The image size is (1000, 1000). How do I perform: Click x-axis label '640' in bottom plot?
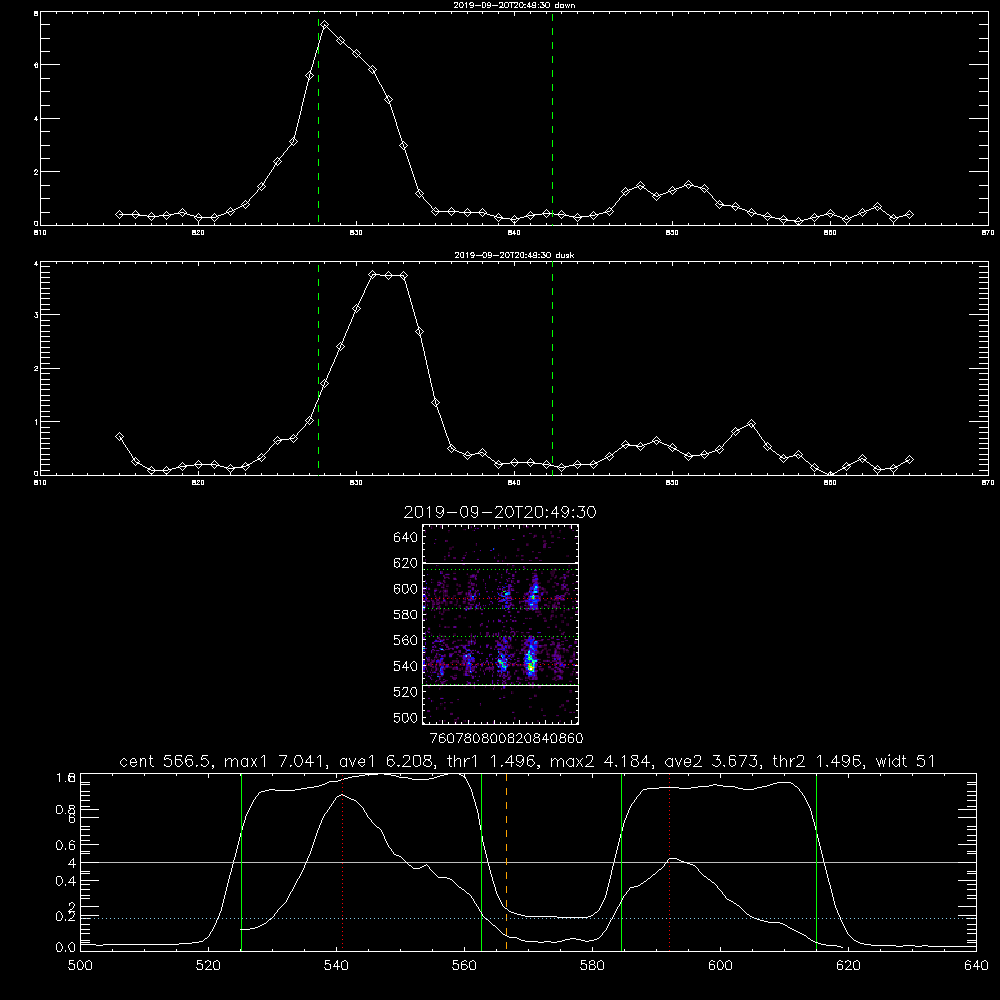pos(976,966)
